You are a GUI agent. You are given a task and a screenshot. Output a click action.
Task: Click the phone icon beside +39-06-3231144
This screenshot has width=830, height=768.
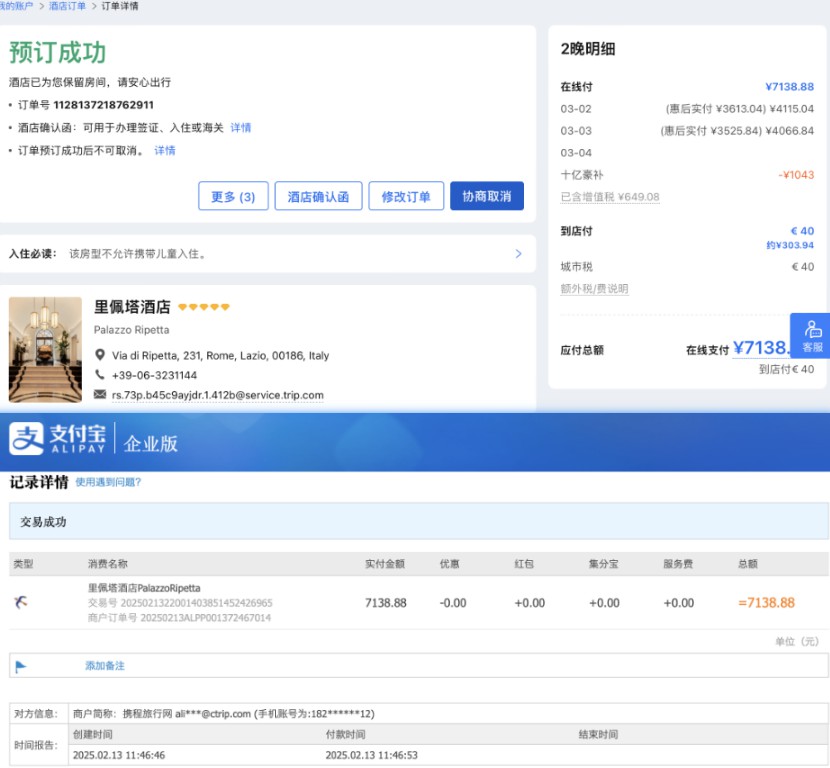pos(100,375)
